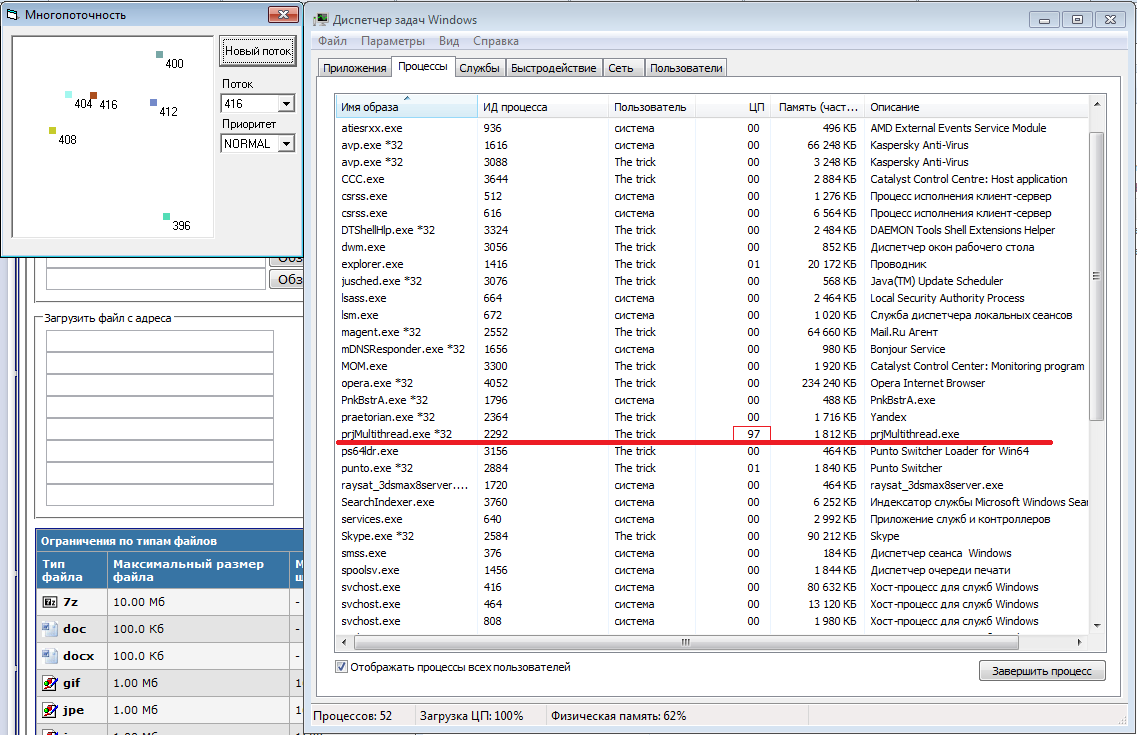Sort by ЦП column header
Screen dimensions: 1137x735
(732, 107)
